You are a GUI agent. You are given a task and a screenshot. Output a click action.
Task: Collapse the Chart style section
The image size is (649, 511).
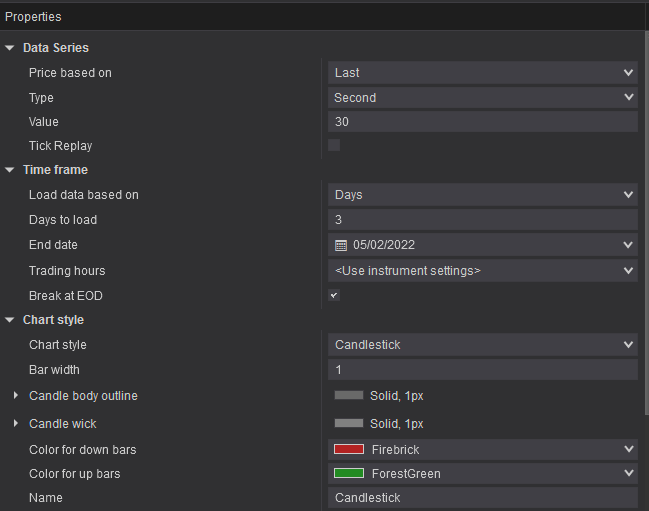click(10, 321)
